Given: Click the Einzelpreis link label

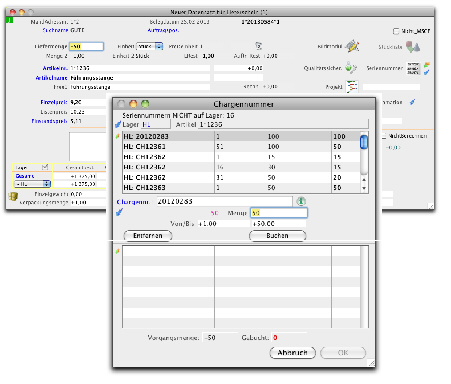Looking at the screenshot, I should (x=54, y=102).
